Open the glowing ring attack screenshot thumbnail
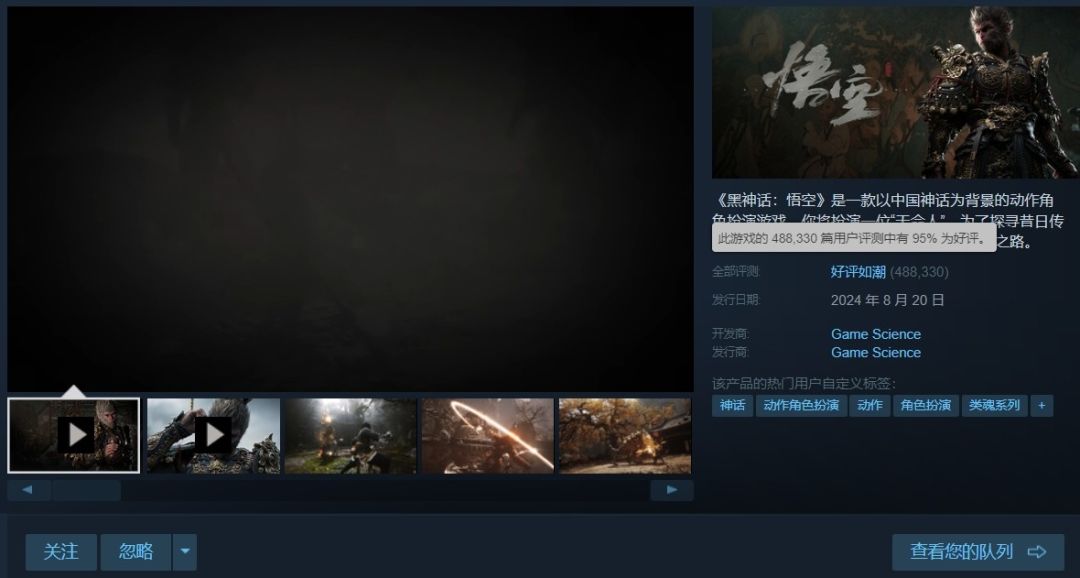 488,435
